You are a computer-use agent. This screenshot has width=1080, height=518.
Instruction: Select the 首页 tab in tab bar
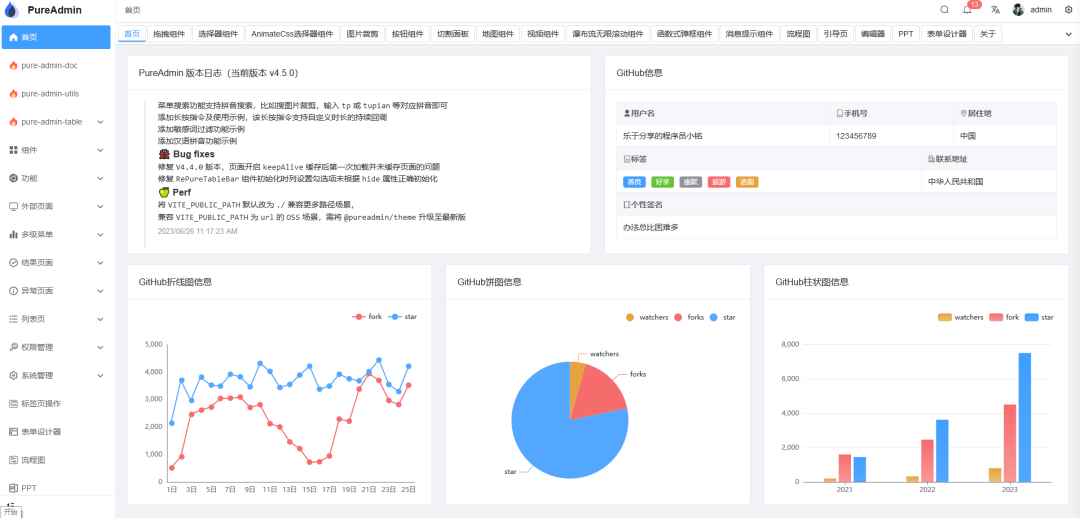pos(132,34)
